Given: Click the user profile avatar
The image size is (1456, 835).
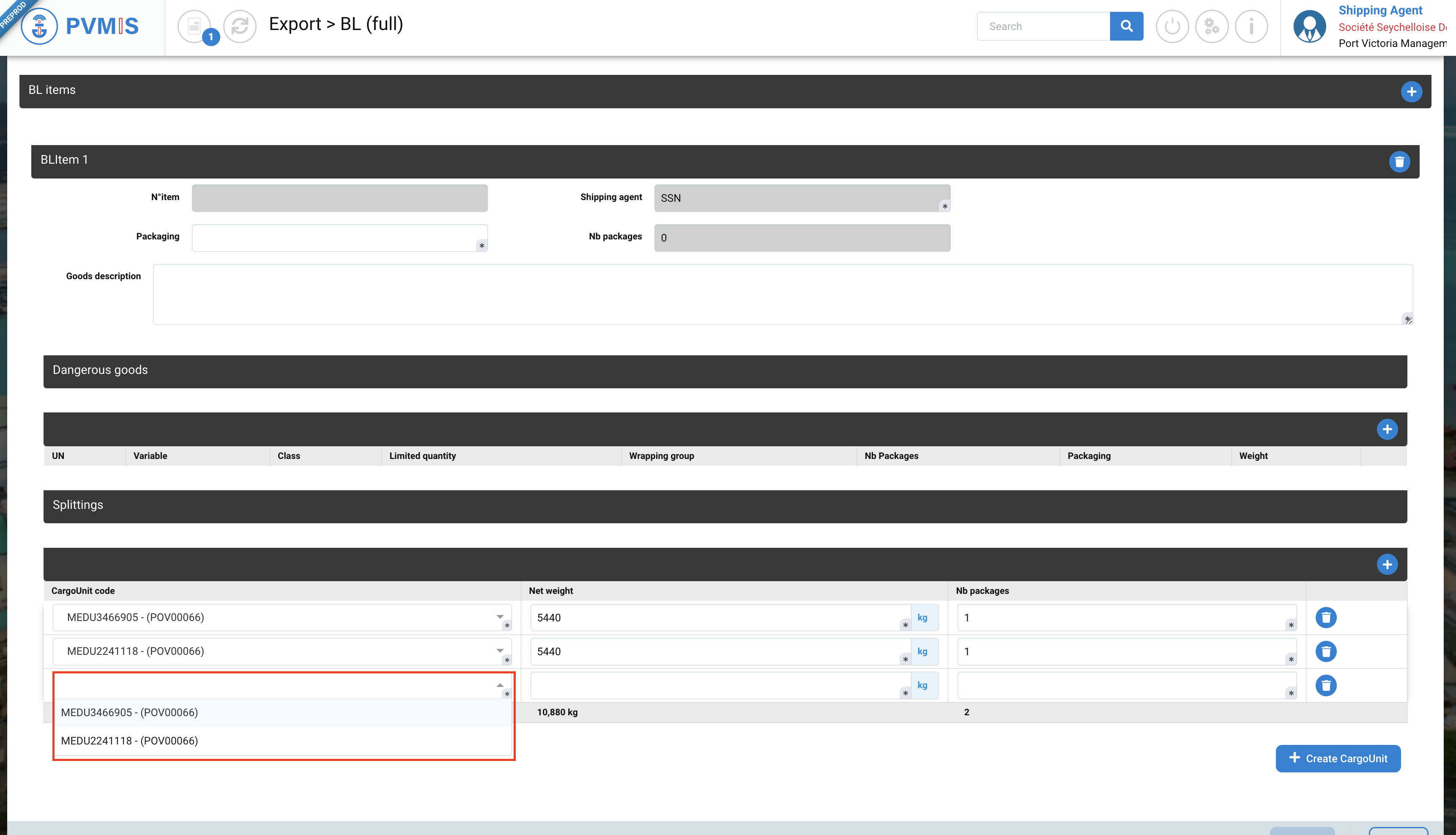Looking at the screenshot, I should click(1309, 26).
